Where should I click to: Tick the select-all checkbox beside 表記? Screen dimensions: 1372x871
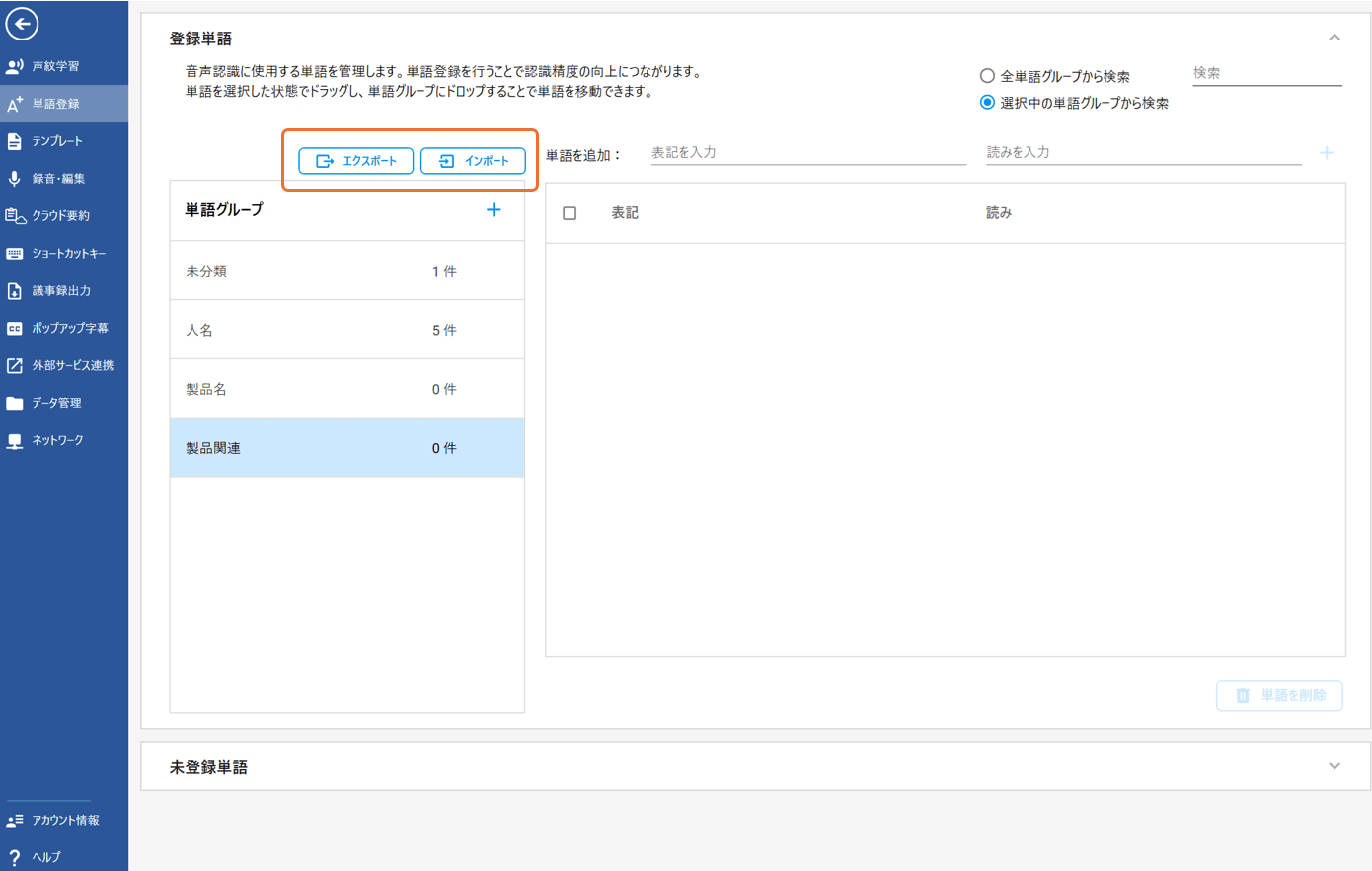pyautogui.click(x=570, y=213)
